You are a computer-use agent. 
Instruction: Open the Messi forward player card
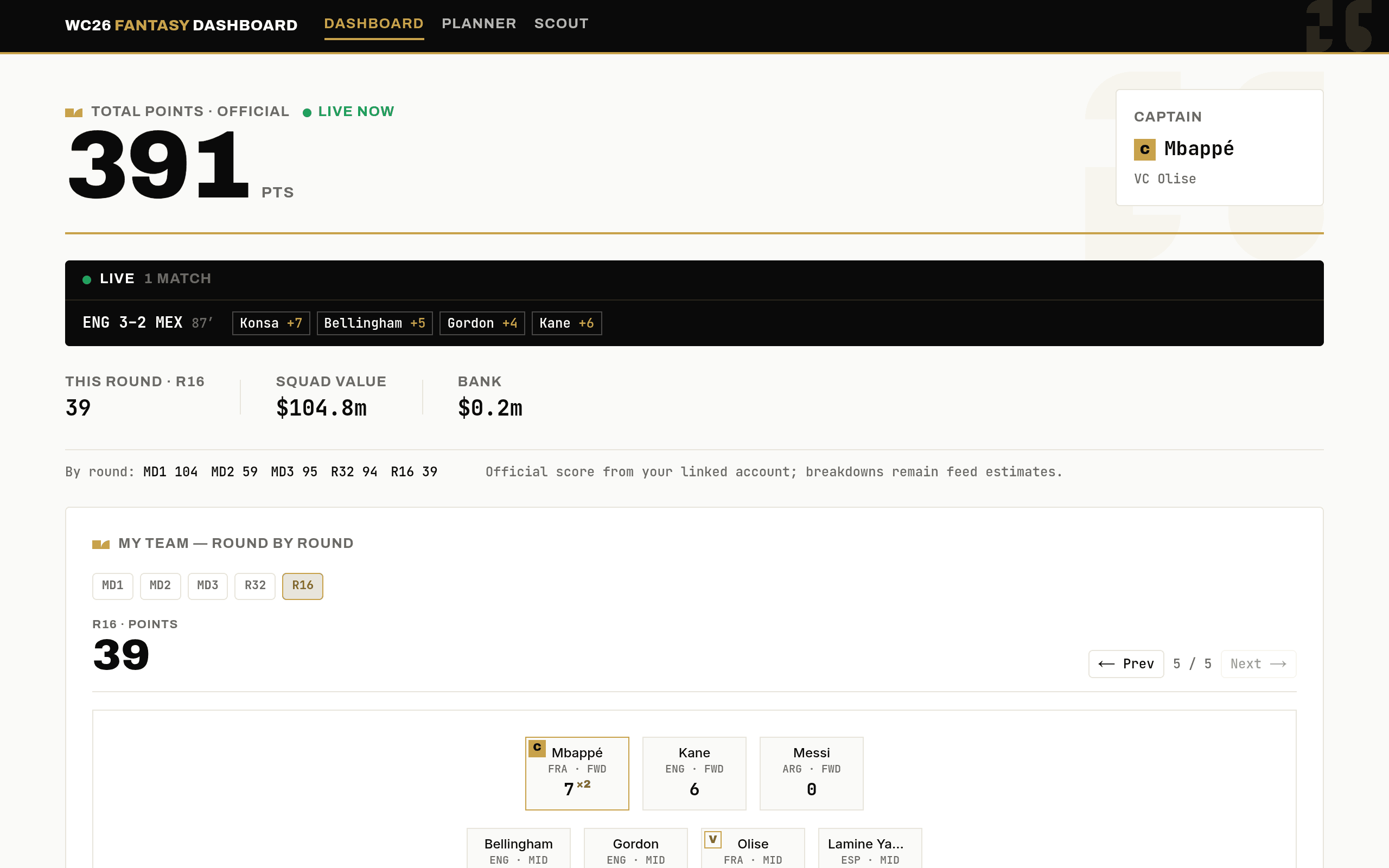(811, 773)
